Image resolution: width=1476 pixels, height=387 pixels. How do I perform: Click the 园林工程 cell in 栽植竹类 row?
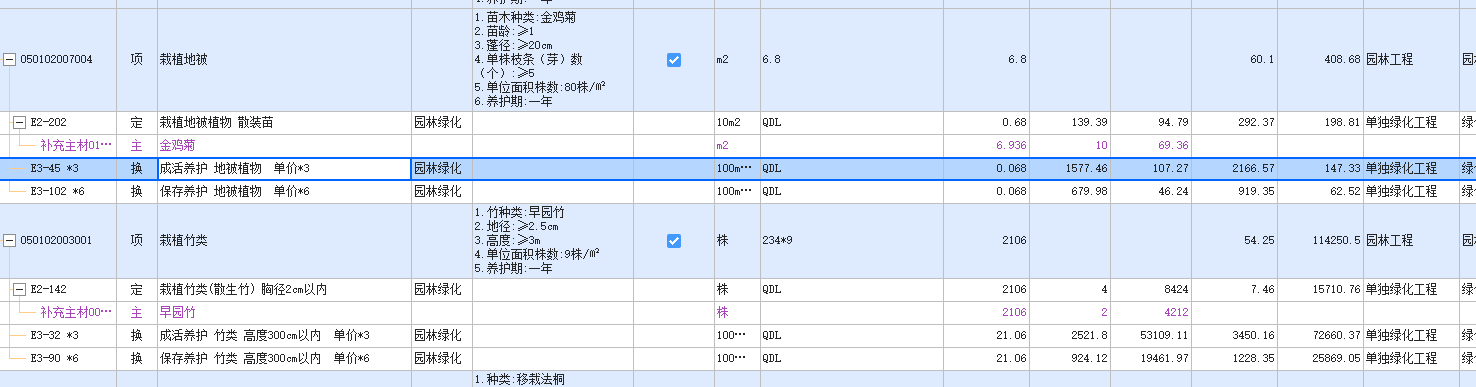coord(1390,241)
